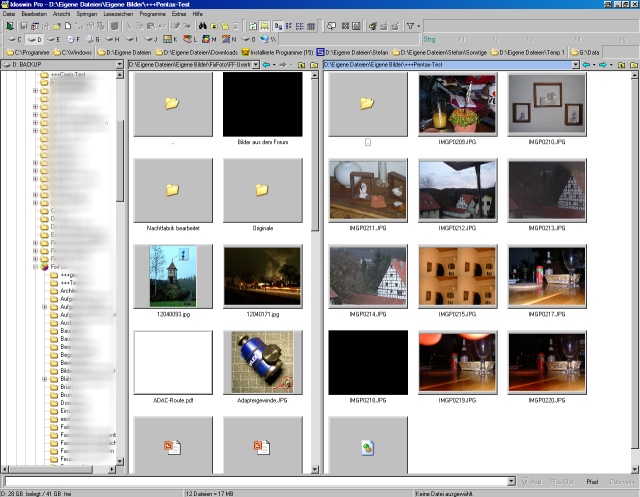This screenshot has height=497, width=640.
Task: Open Installierte Programme (15) bookmark
Action: 277,52
